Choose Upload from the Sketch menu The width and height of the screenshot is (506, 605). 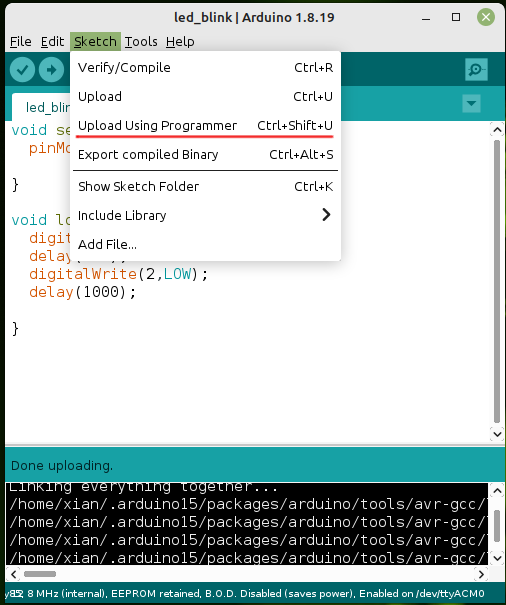coord(205,96)
